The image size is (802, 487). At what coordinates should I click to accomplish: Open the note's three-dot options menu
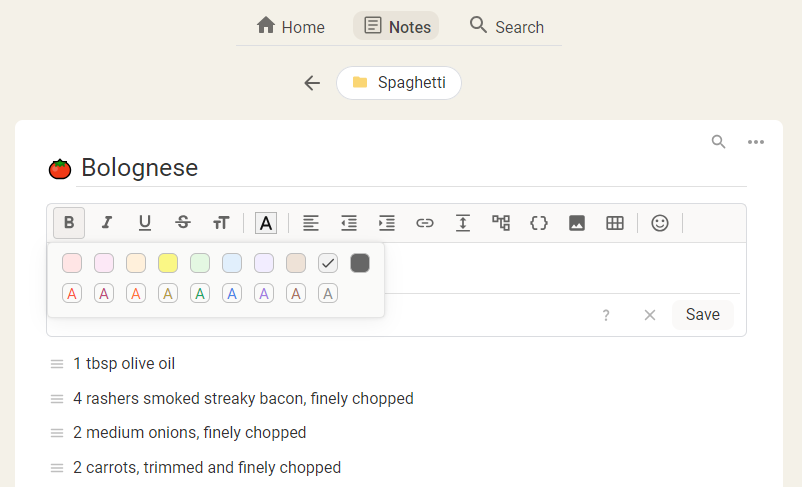756,142
